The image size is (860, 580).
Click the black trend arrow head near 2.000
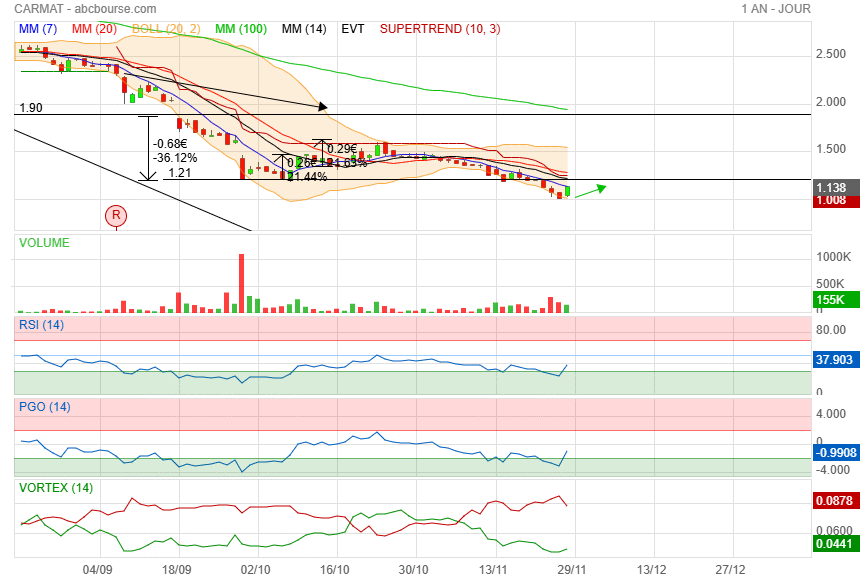tap(322, 105)
